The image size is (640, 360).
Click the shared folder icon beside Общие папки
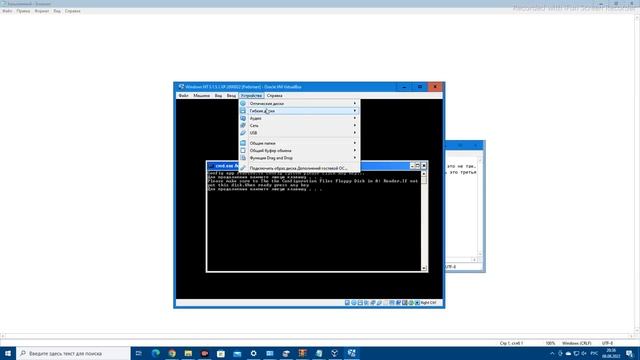click(x=243, y=143)
